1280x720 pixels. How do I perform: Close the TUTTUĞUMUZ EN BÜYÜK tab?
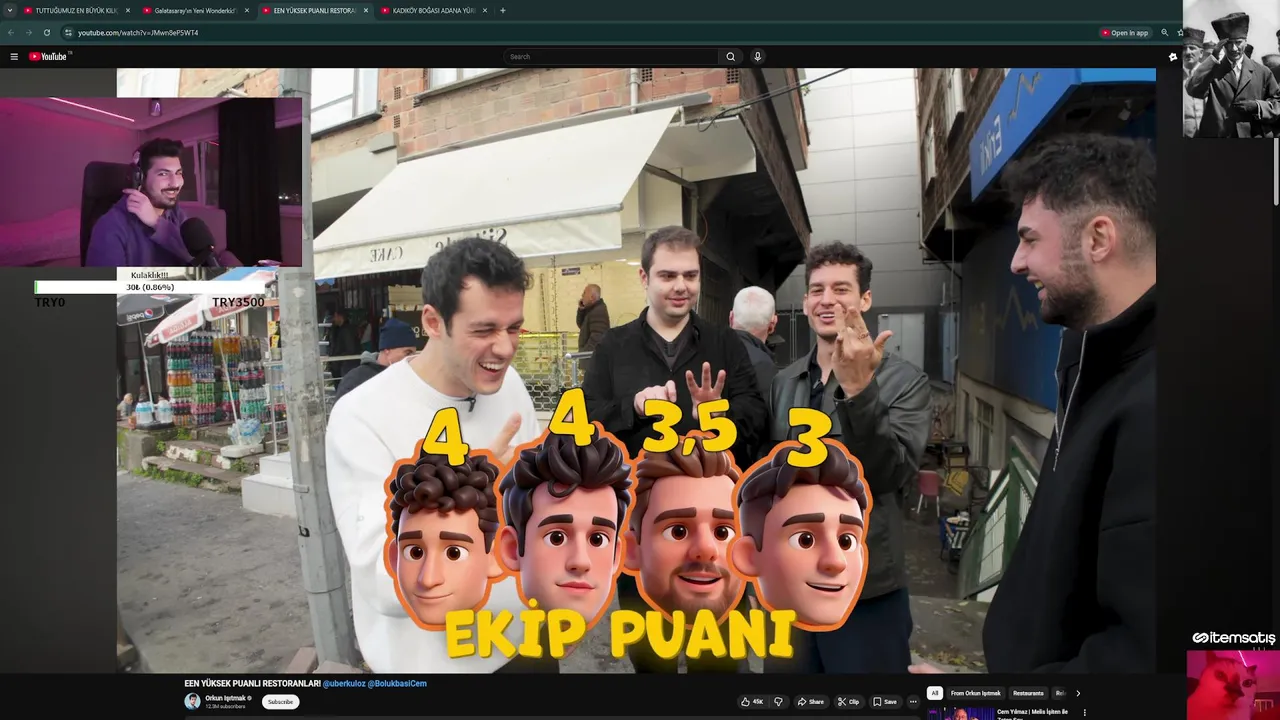[127, 10]
